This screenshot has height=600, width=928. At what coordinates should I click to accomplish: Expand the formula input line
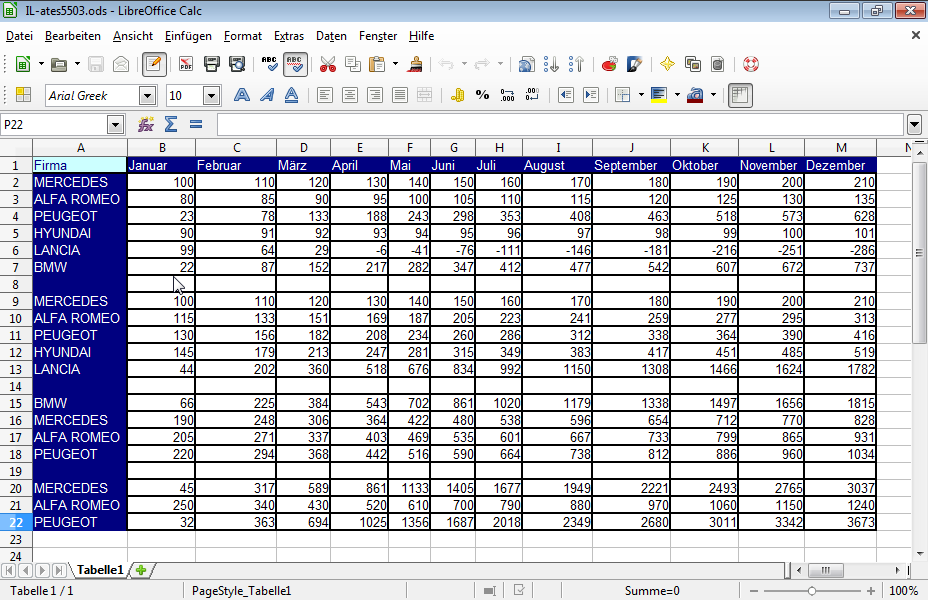click(x=914, y=125)
